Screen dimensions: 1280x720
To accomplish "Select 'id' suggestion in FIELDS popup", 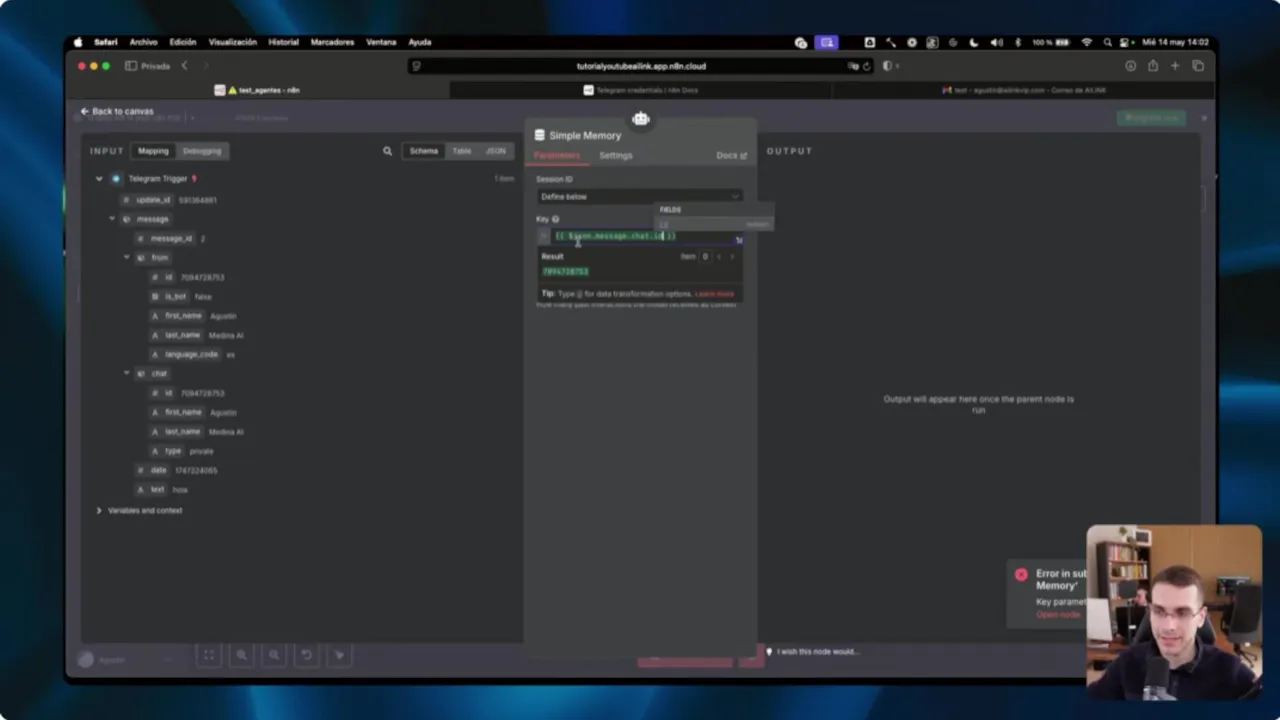I will pos(713,224).
